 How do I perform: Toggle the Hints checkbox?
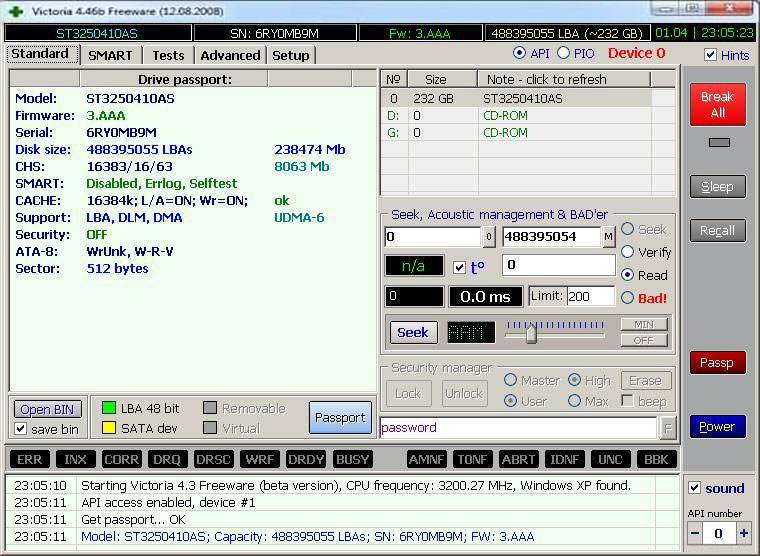pyautogui.click(x=710, y=55)
